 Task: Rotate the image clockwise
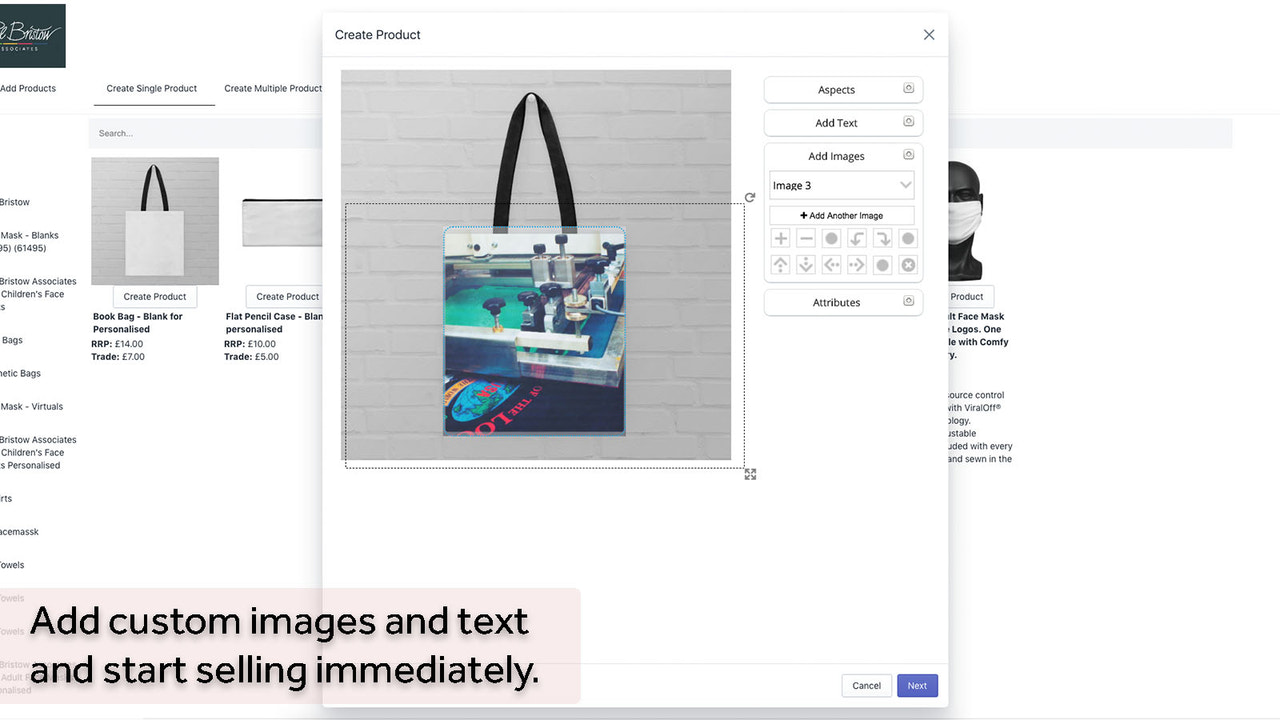883,238
